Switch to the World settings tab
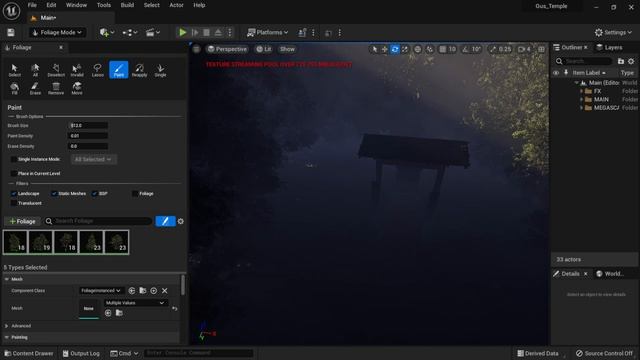Screen dimensions: 640x360 click(x=610, y=273)
